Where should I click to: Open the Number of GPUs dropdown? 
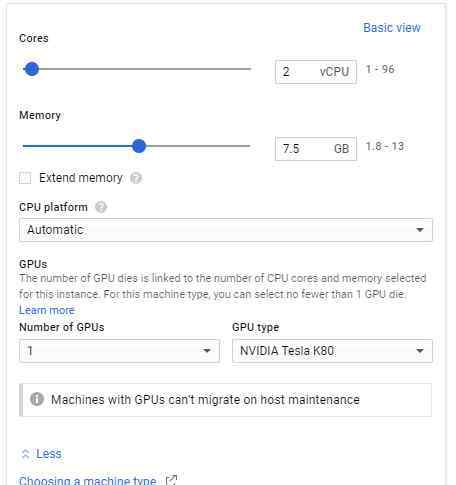click(x=119, y=351)
